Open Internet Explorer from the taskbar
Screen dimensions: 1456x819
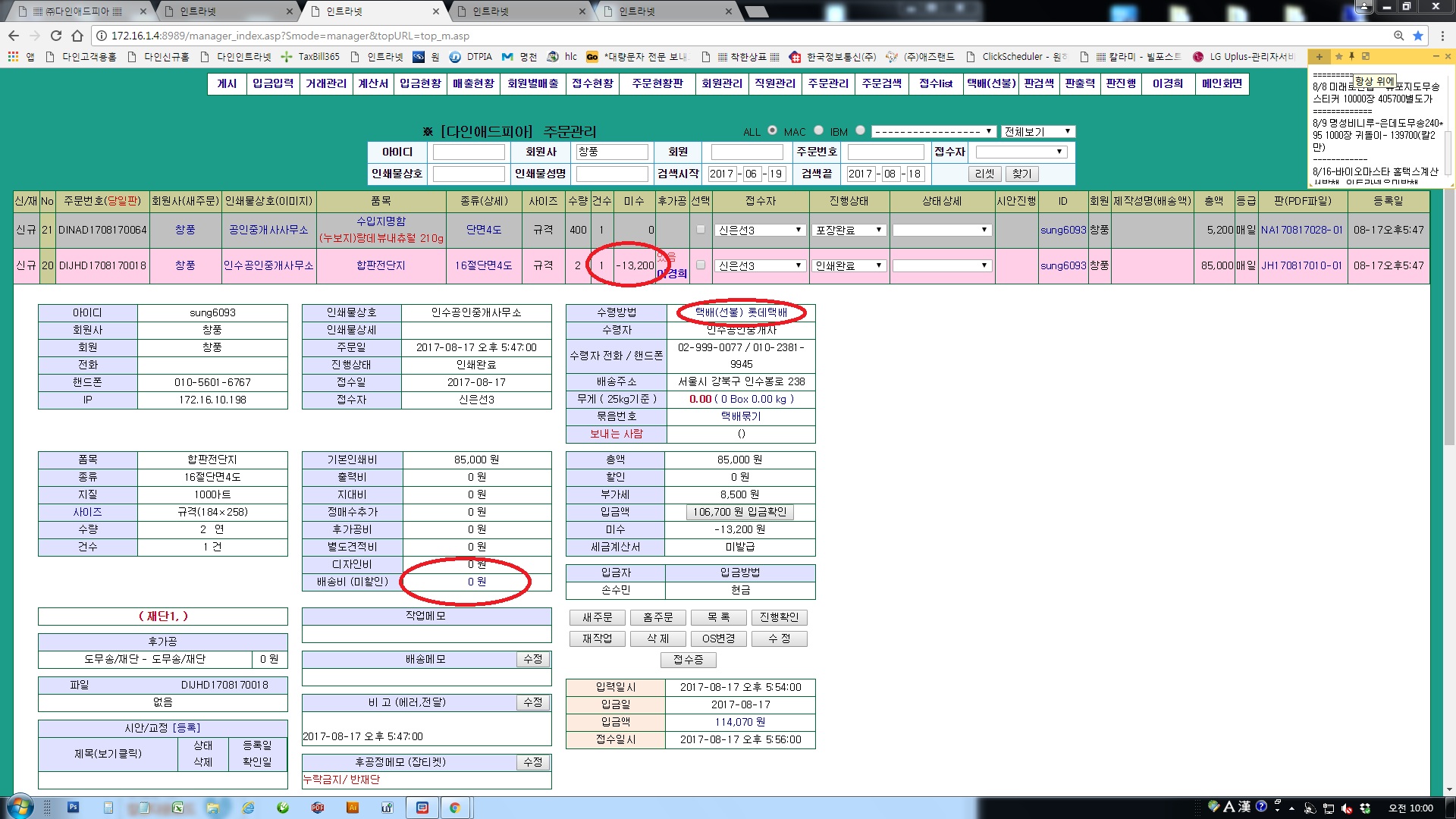coord(248,808)
